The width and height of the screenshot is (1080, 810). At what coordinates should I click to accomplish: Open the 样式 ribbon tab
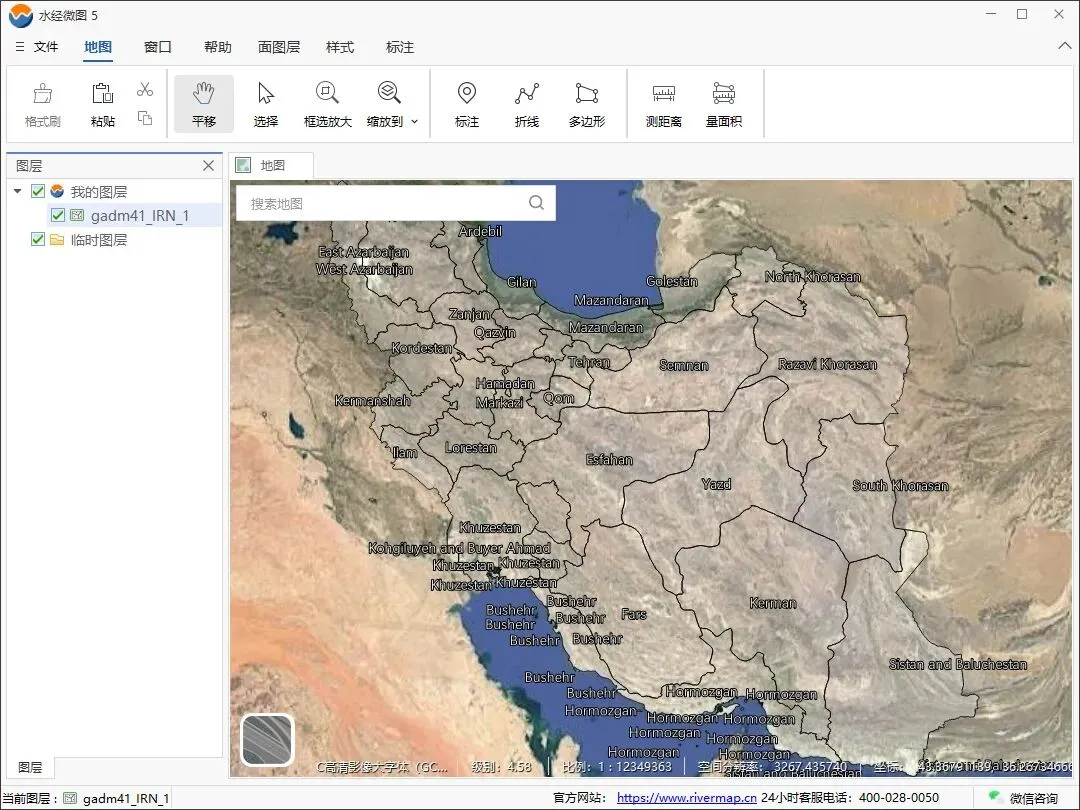(x=340, y=47)
